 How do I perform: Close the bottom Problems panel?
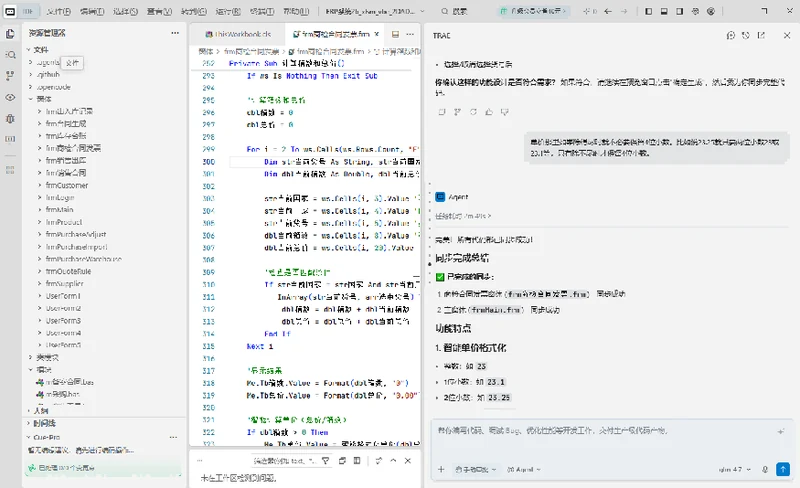(408, 460)
